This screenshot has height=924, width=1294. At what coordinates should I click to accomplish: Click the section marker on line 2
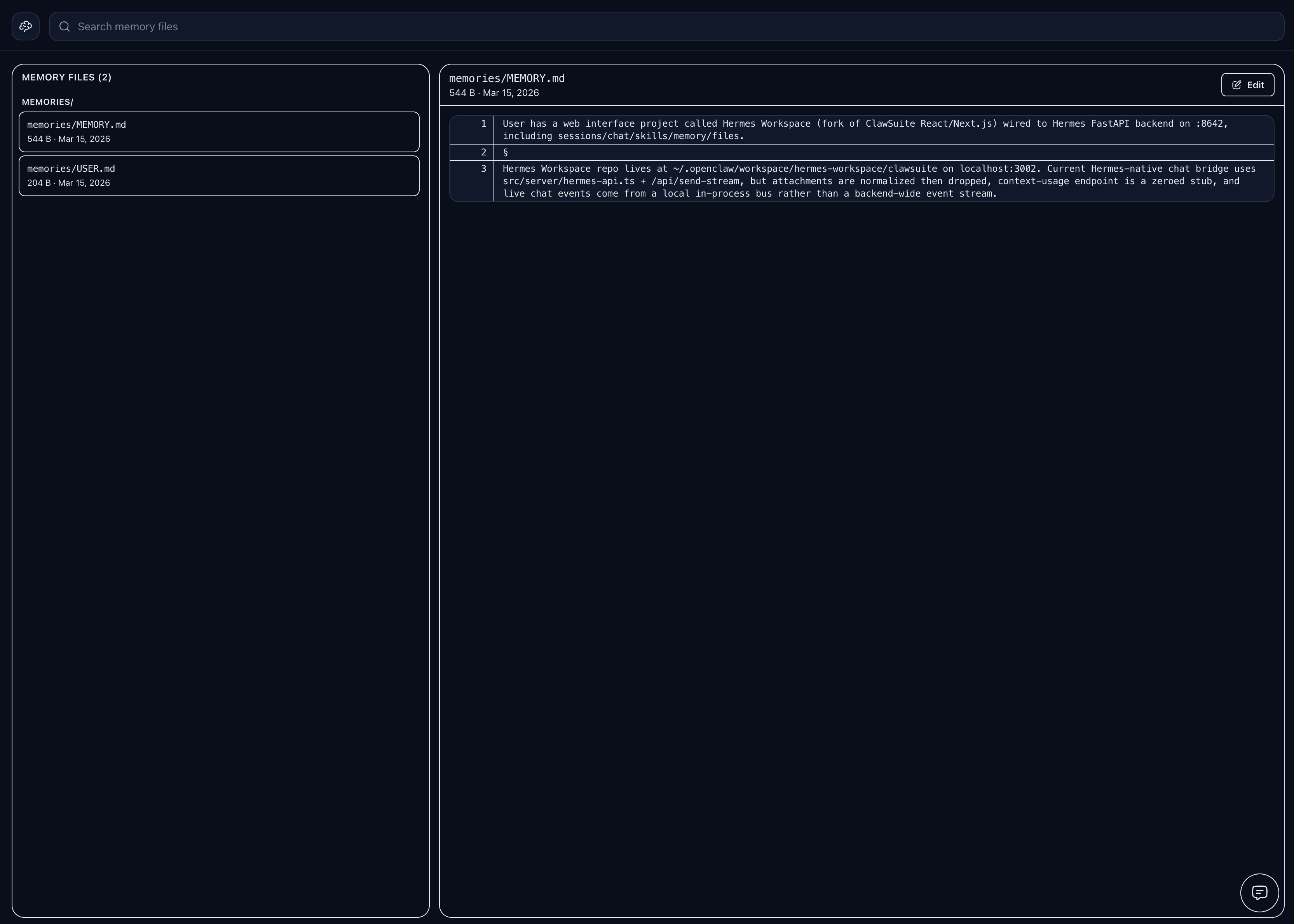pos(506,152)
